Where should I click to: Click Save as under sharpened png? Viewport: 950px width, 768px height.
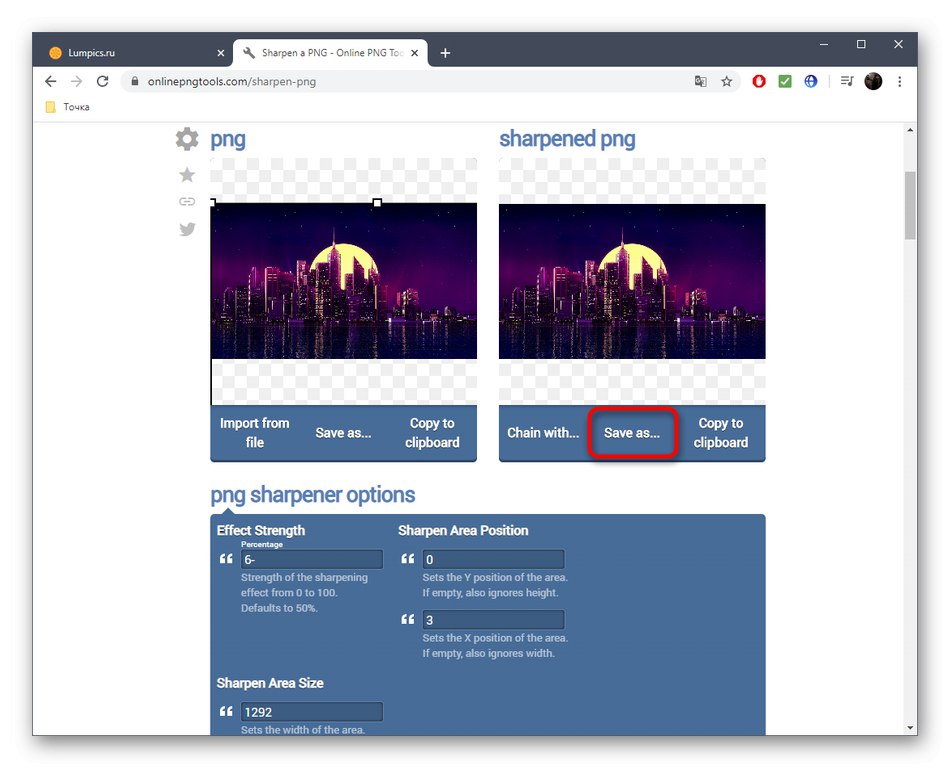(632, 433)
